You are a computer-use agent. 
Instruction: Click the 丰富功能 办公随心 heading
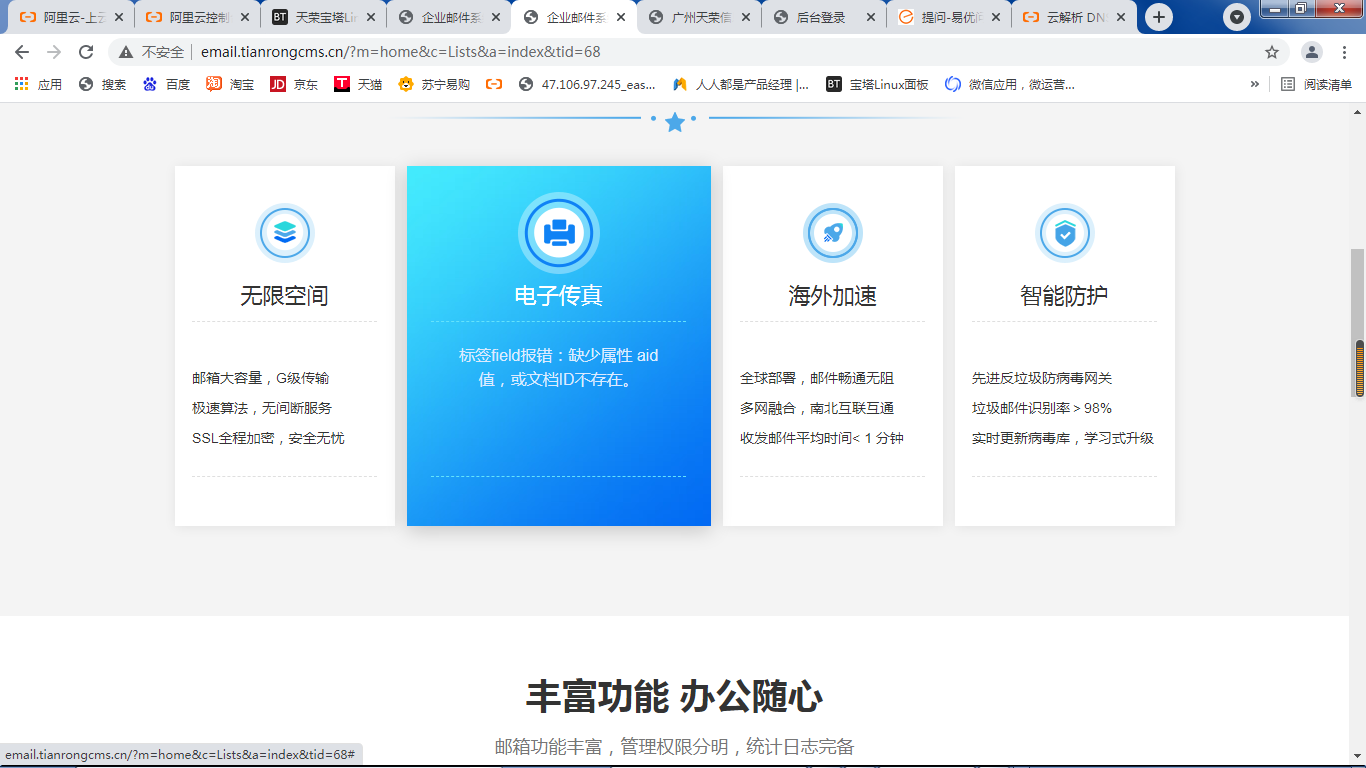point(674,697)
